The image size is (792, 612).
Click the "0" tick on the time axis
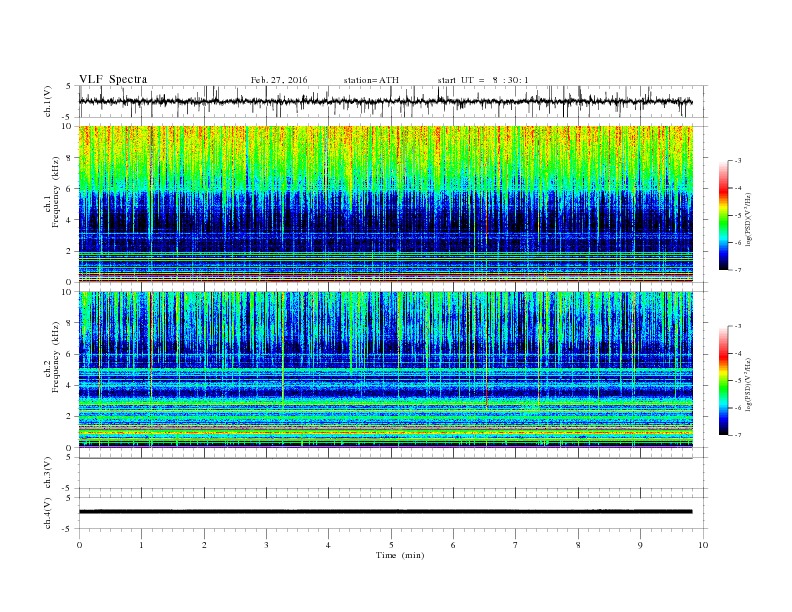tap(79, 545)
